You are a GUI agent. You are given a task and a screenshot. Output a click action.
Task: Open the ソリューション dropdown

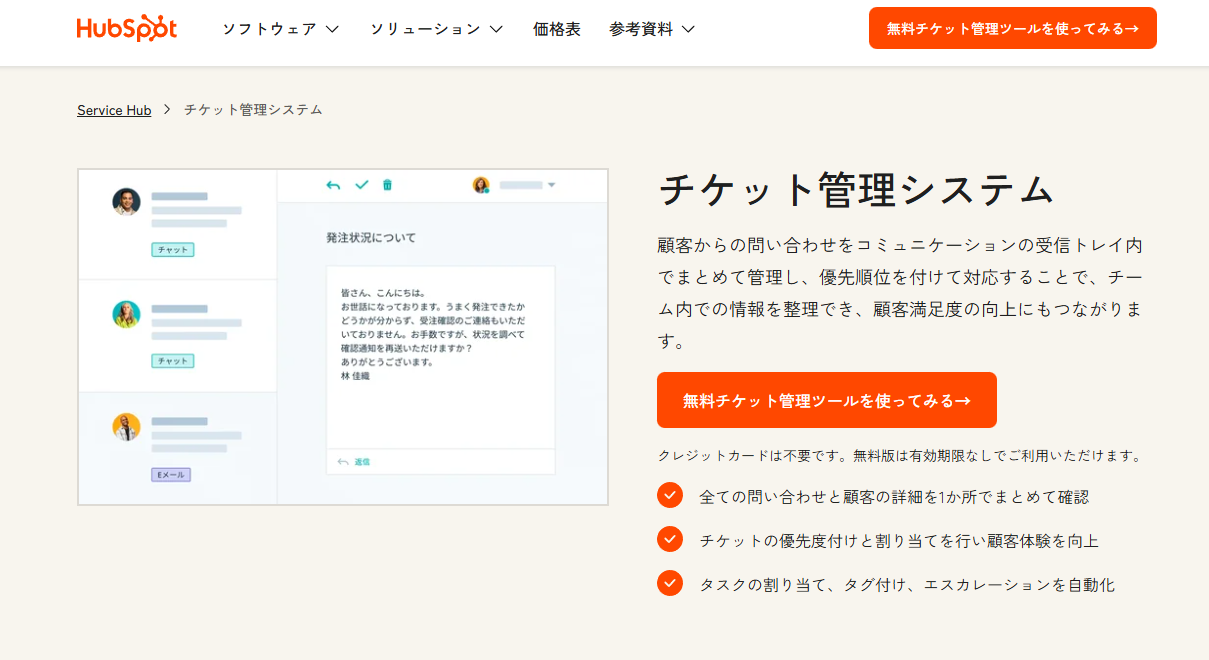tap(436, 30)
